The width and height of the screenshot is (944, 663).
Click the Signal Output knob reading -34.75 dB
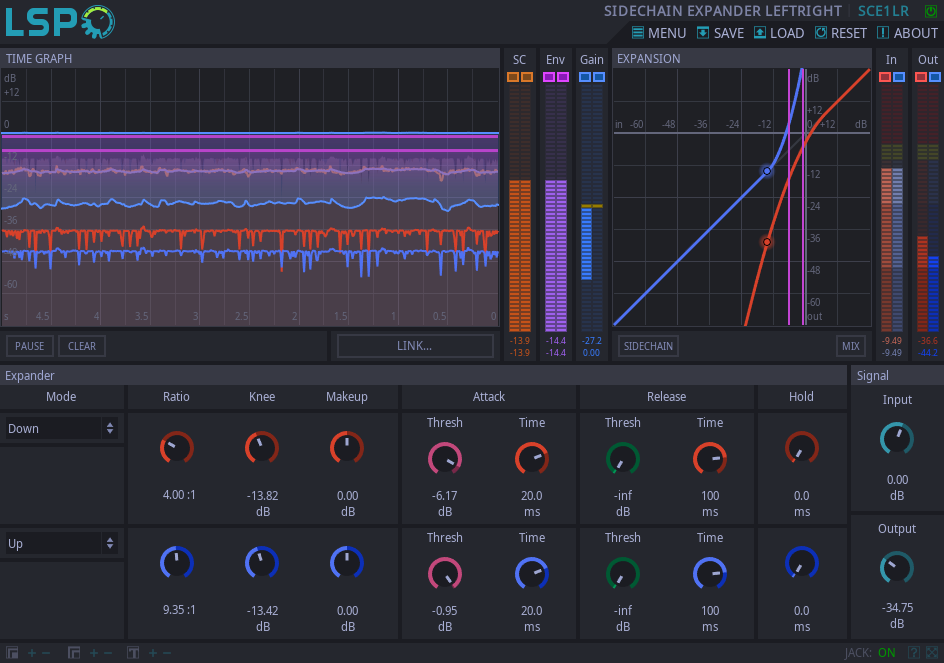pyautogui.click(x=897, y=567)
